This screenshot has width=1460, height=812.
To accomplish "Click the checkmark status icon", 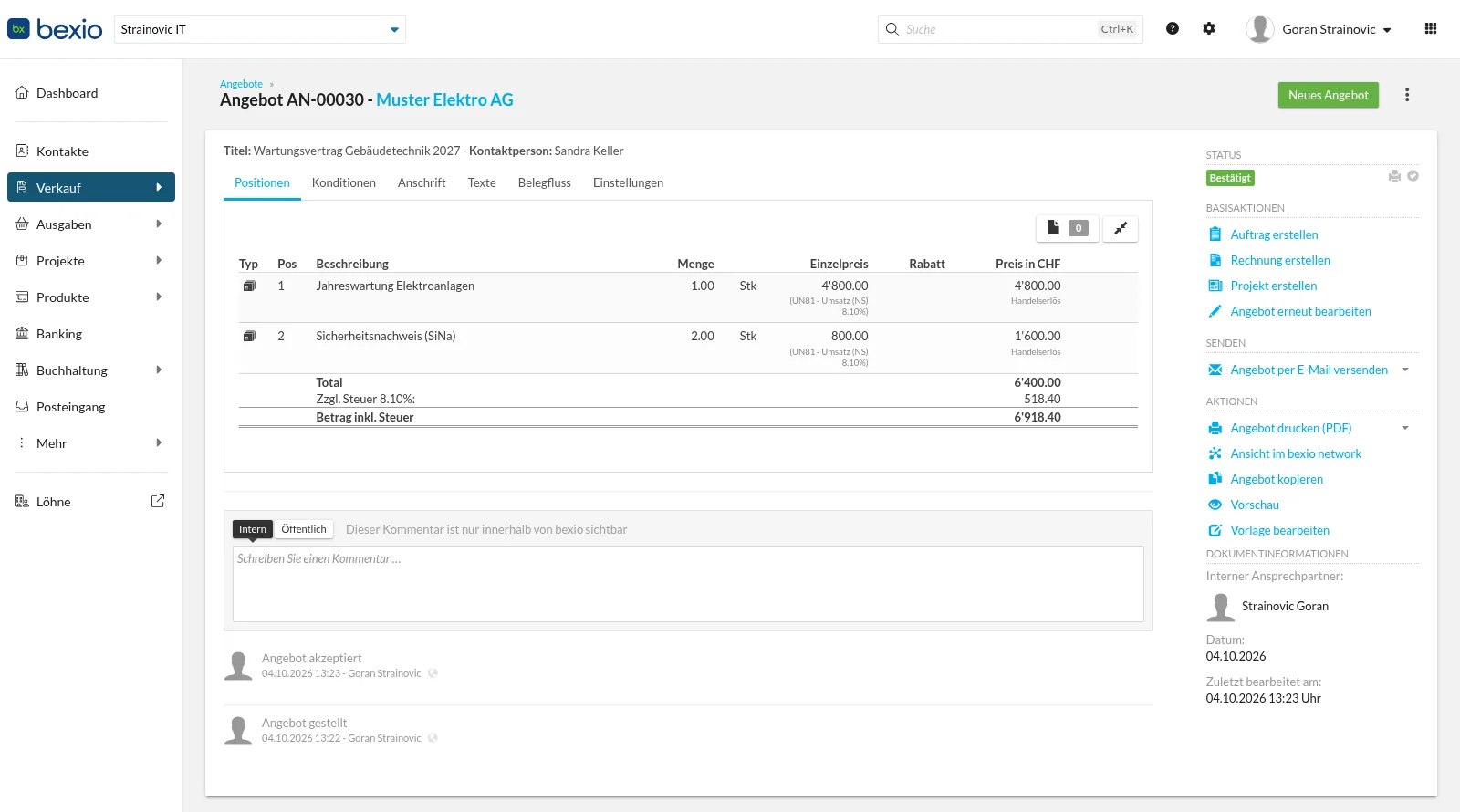I will tap(1413, 176).
